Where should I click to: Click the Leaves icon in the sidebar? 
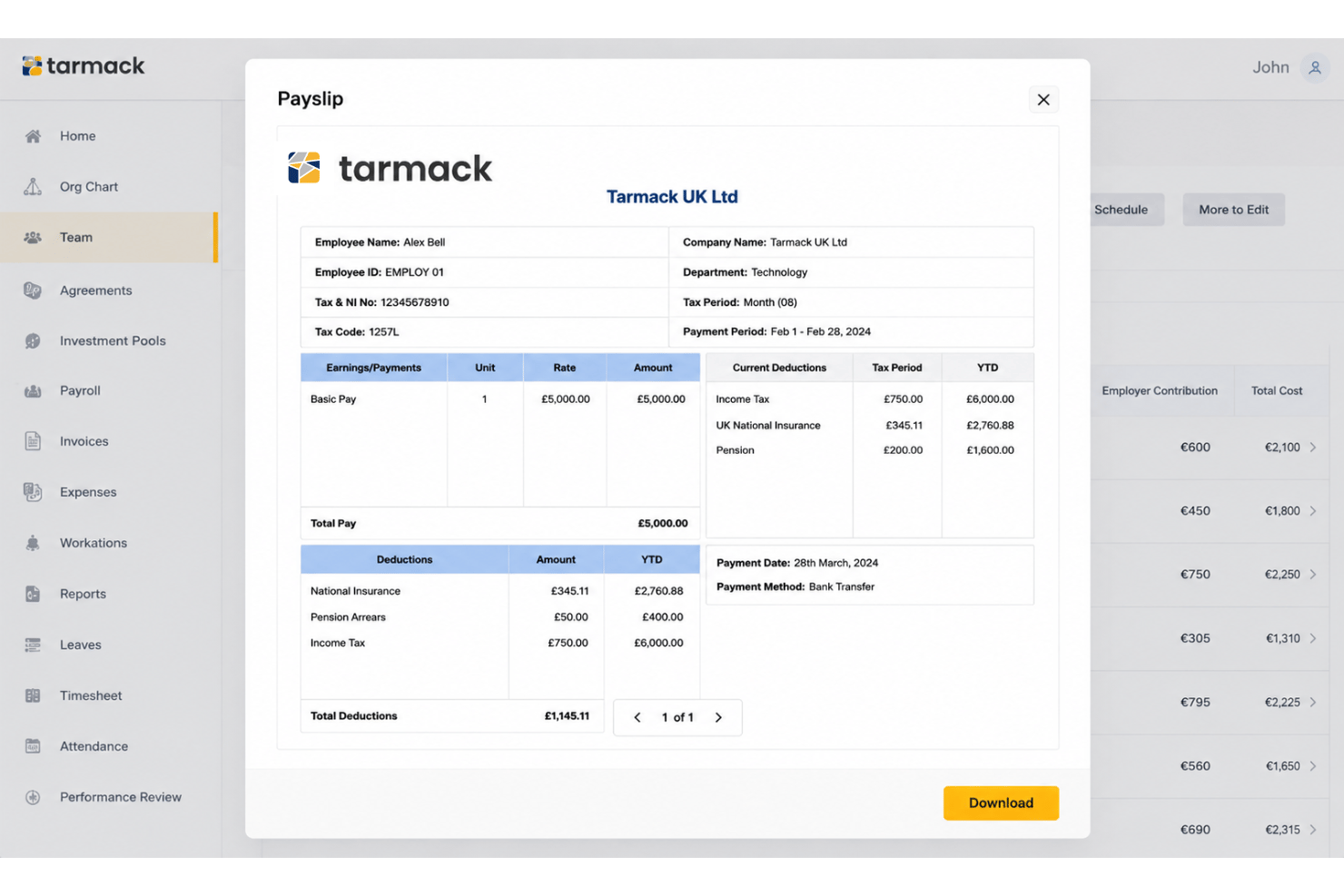coord(33,645)
